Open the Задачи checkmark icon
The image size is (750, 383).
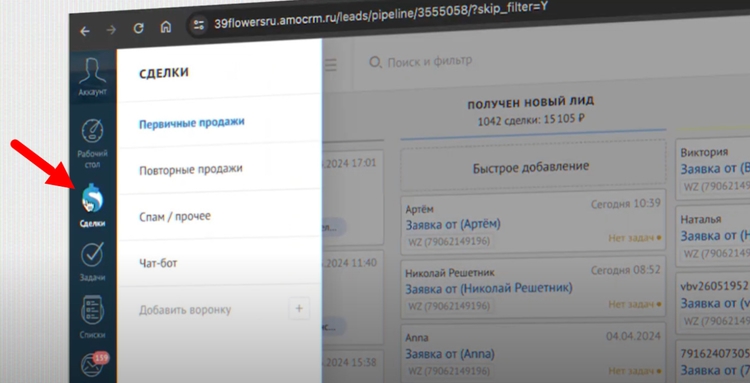(92, 261)
